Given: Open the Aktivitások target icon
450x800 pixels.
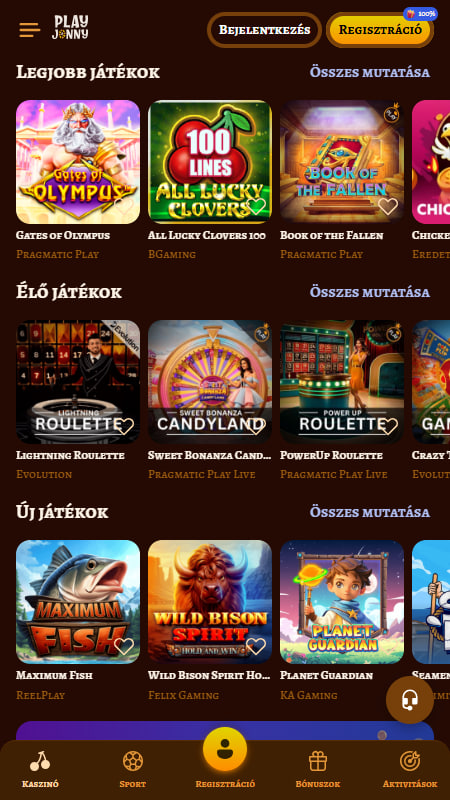Looking at the screenshot, I should 410,769.
